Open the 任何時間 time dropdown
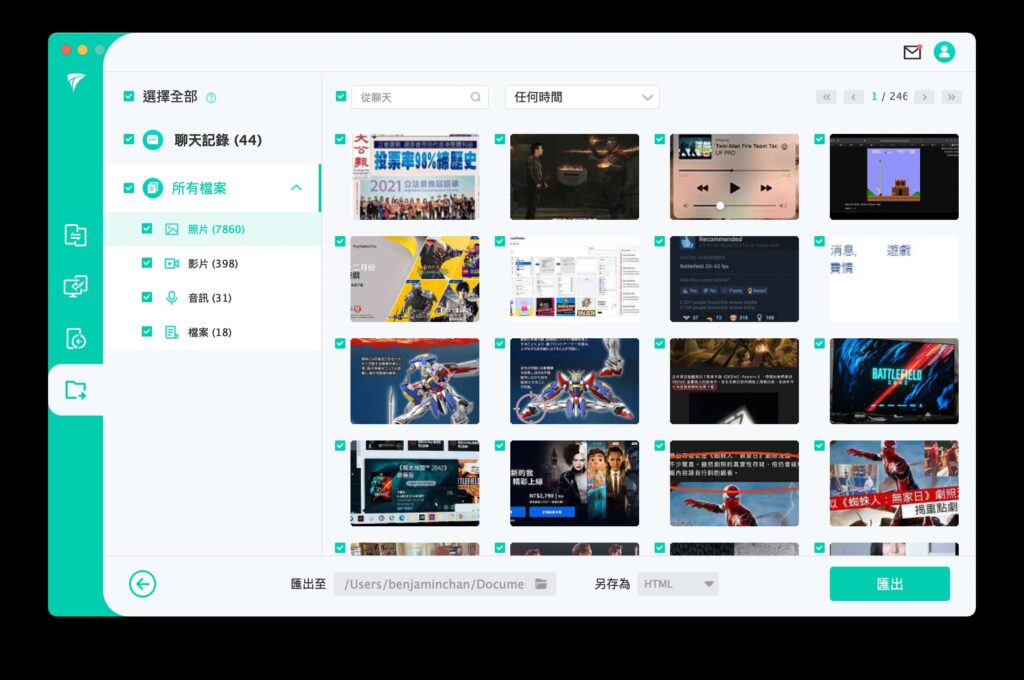This screenshot has height=680, width=1024. [582, 97]
